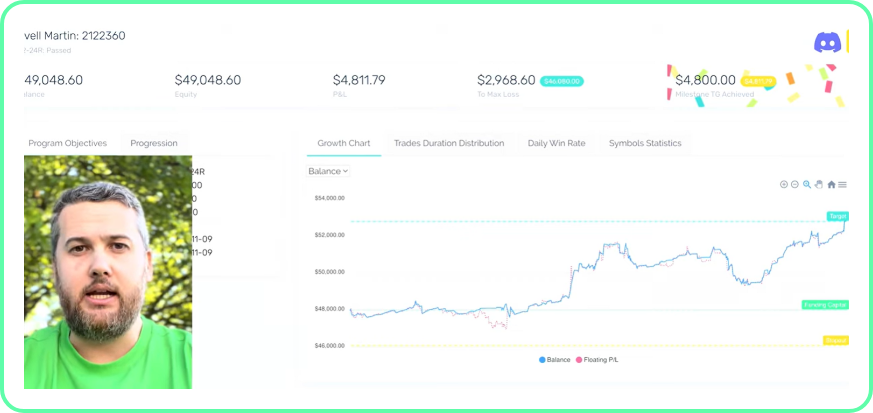This screenshot has width=873, height=413.
Task: Zoom out using the chart minus icon
Action: click(x=795, y=184)
